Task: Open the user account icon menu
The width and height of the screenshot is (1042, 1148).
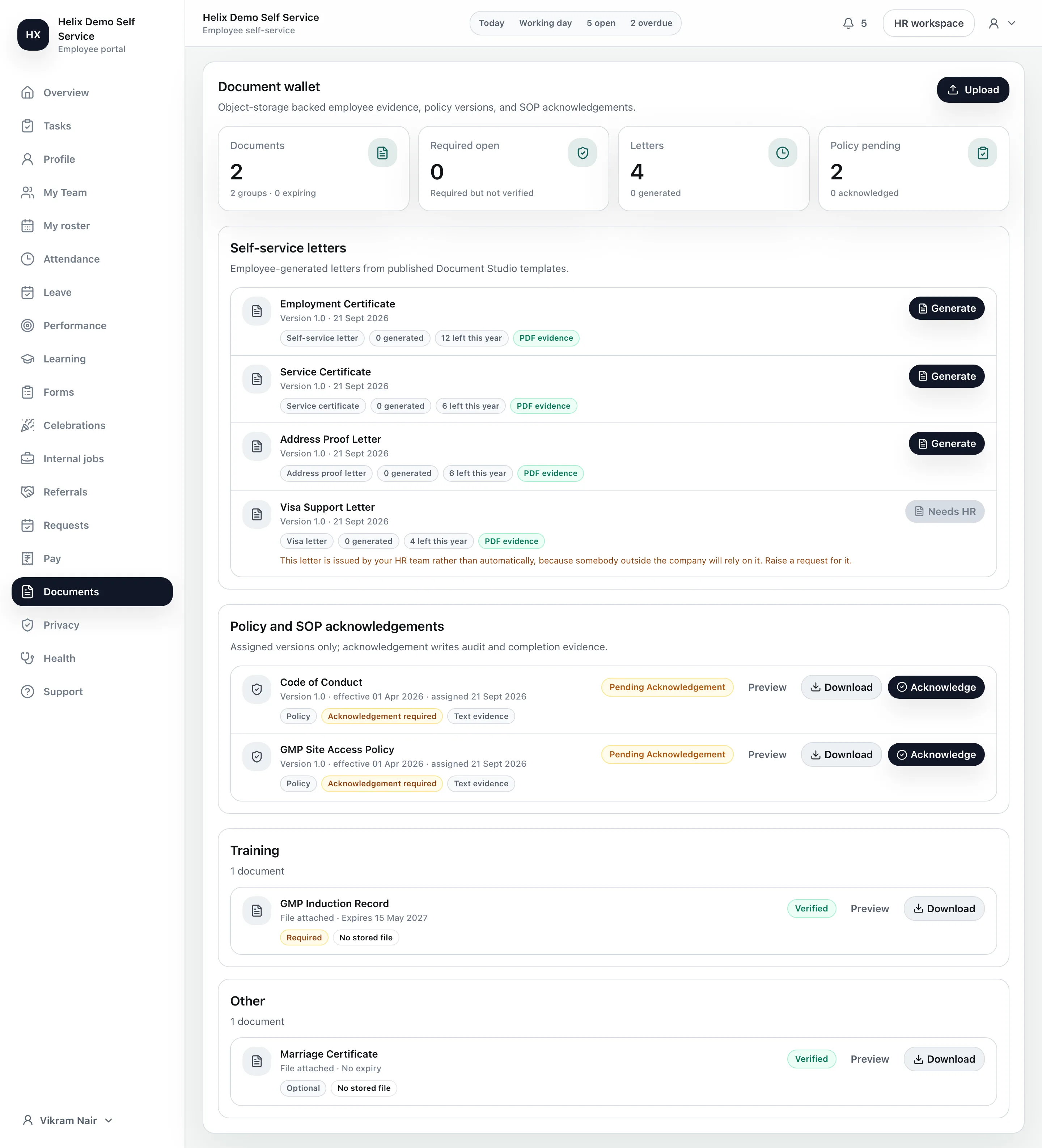Action: tap(1002, 24)
